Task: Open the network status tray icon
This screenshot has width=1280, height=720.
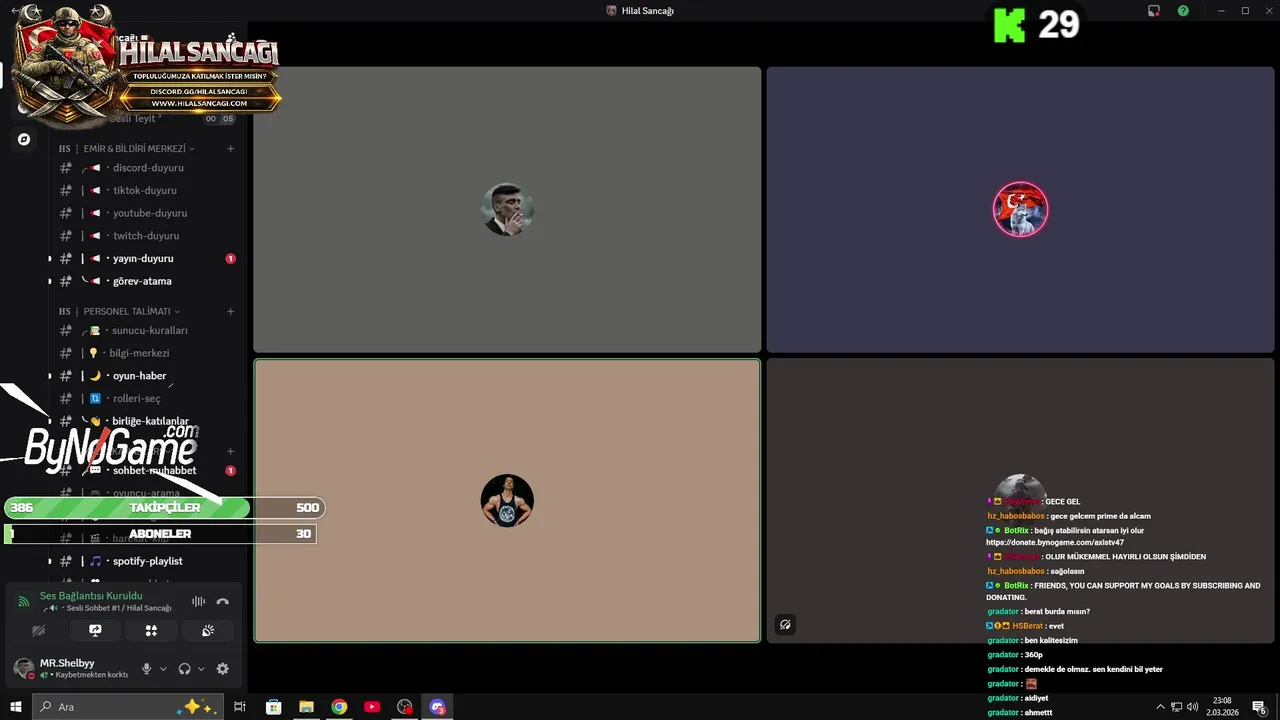Action: click(x=1176, y=707)
